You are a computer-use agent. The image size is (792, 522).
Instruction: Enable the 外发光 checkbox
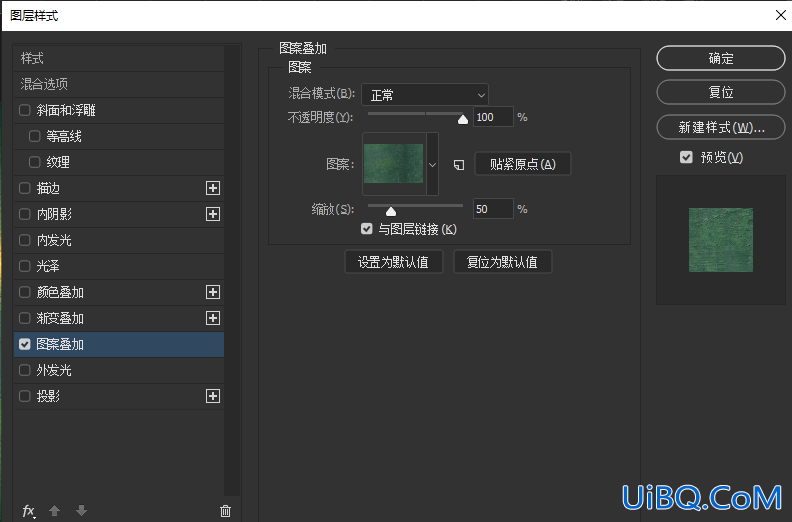tap(24, 370)
